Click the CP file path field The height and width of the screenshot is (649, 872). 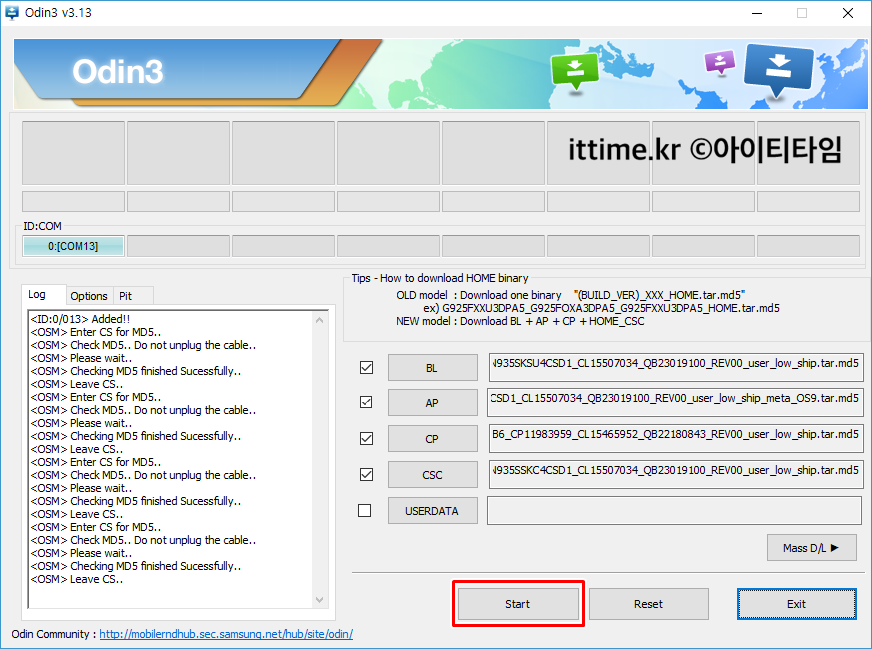click(x=676, y=438)
